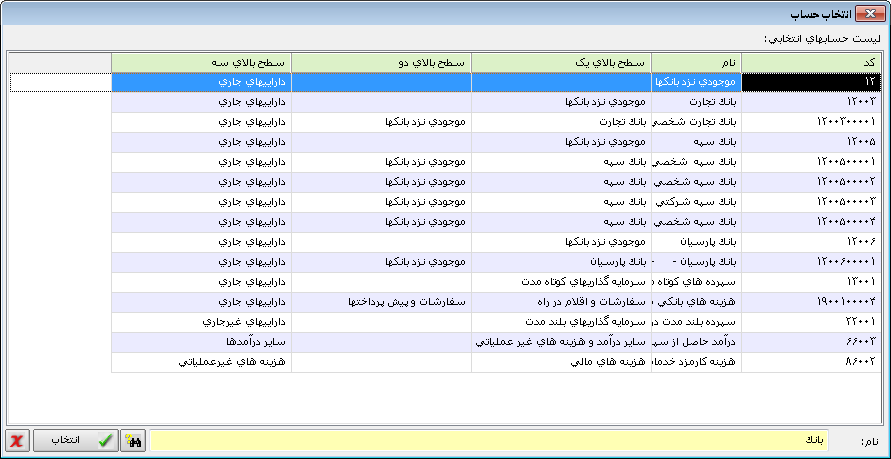The image size is (891, 459).
Task: Click the binoculars search icon
Action: (x=135, y=440)
